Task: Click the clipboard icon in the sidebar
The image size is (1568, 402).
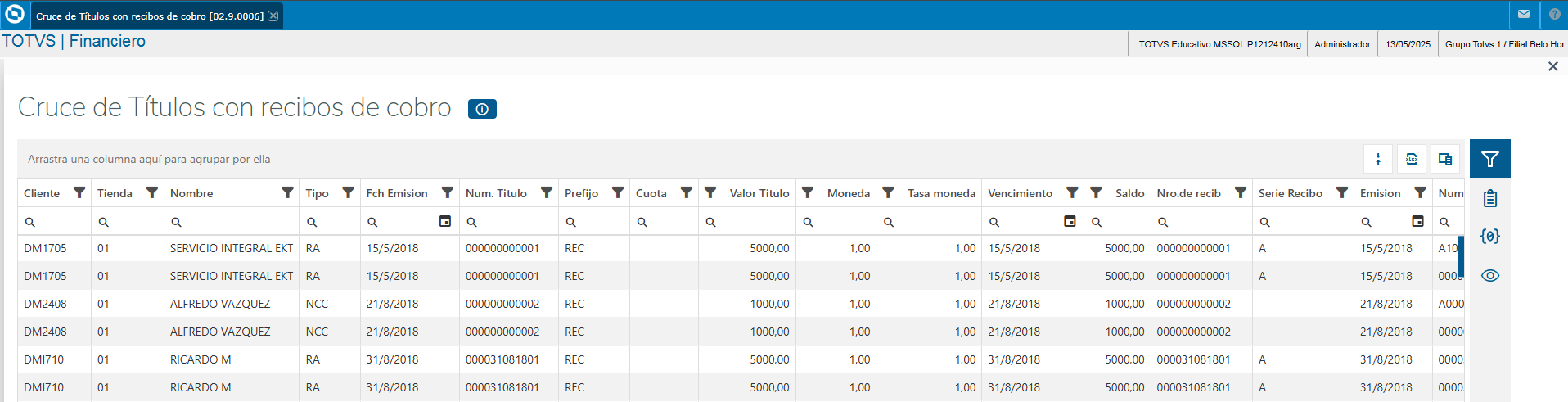Action: point(1489,198)
